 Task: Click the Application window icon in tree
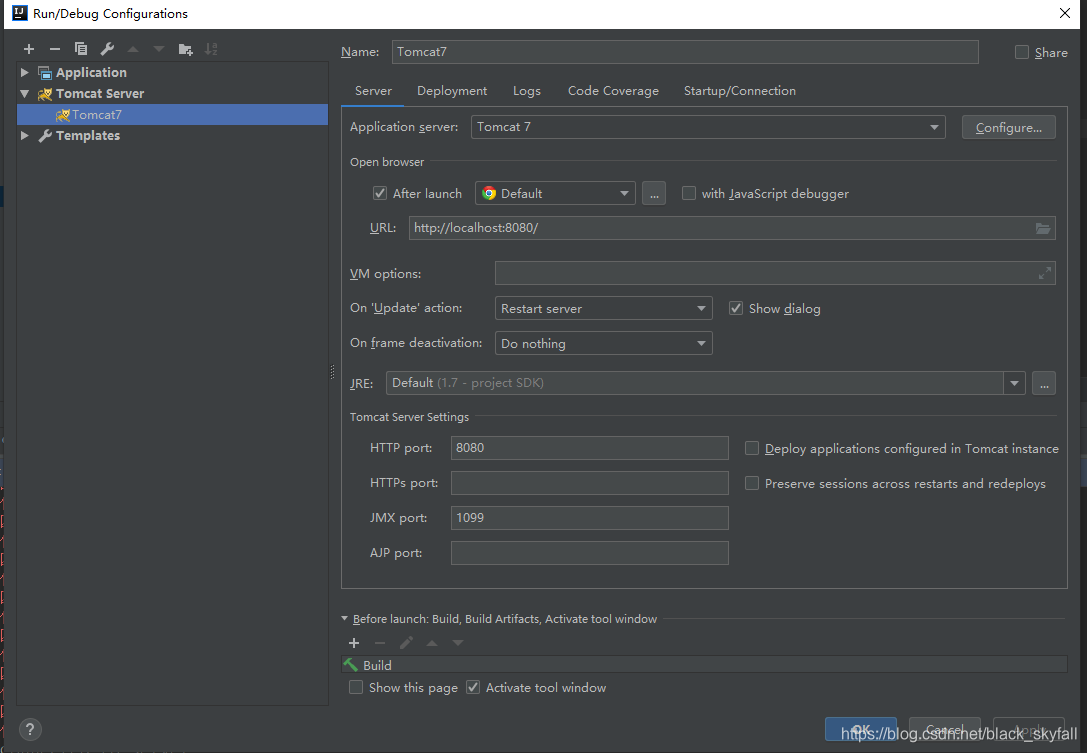point(45,73)
